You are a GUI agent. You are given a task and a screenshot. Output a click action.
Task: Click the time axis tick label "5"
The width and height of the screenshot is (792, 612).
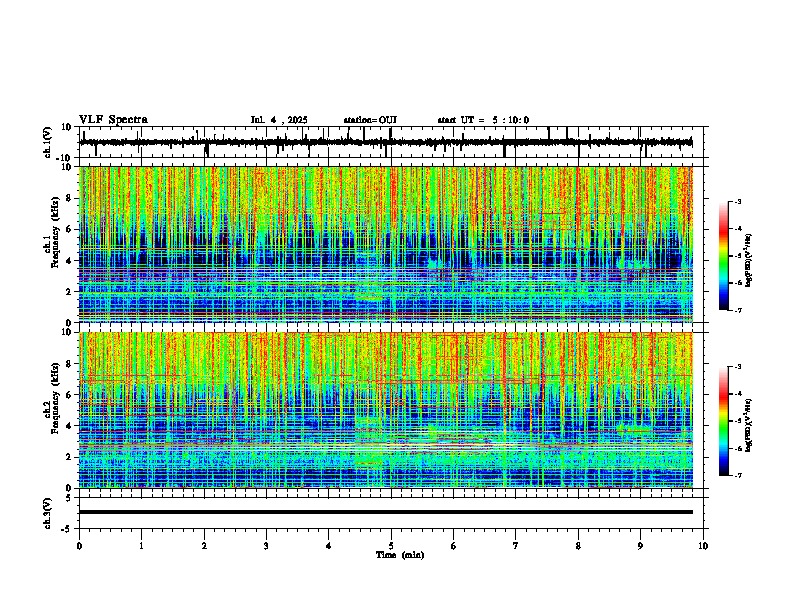coord(391,545)
